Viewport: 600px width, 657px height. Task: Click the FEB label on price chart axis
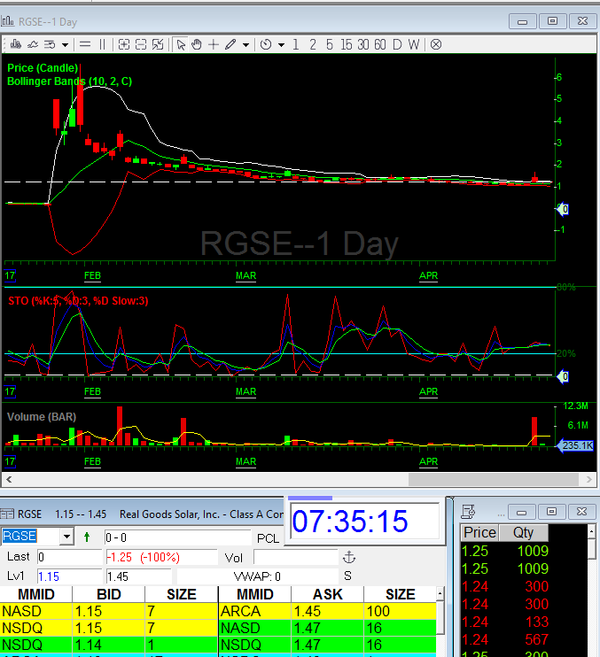pyautogui.click(x=93, y=276)
